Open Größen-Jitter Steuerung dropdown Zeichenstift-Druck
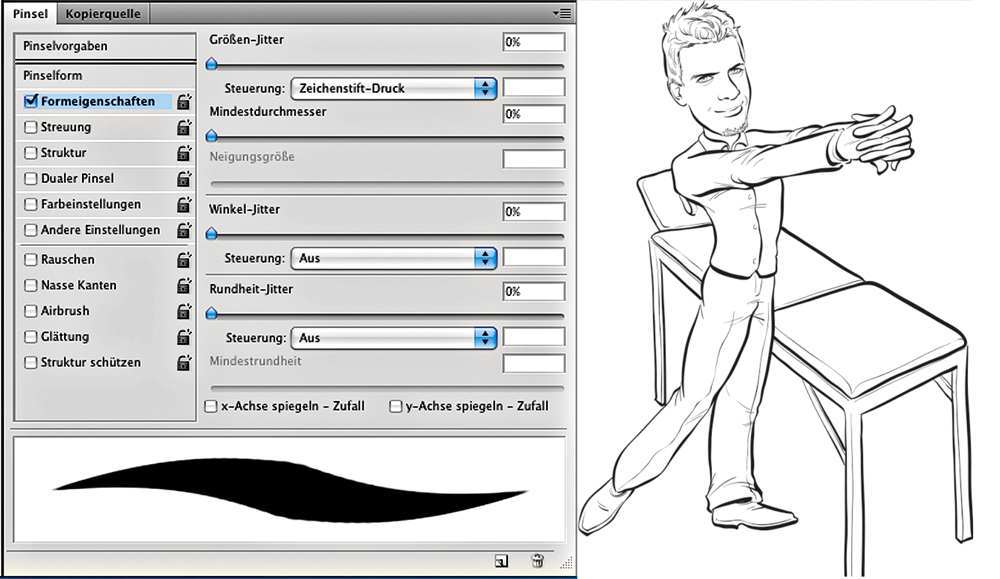Viewport: 1000px width, 579px height. tap(393, 88)
